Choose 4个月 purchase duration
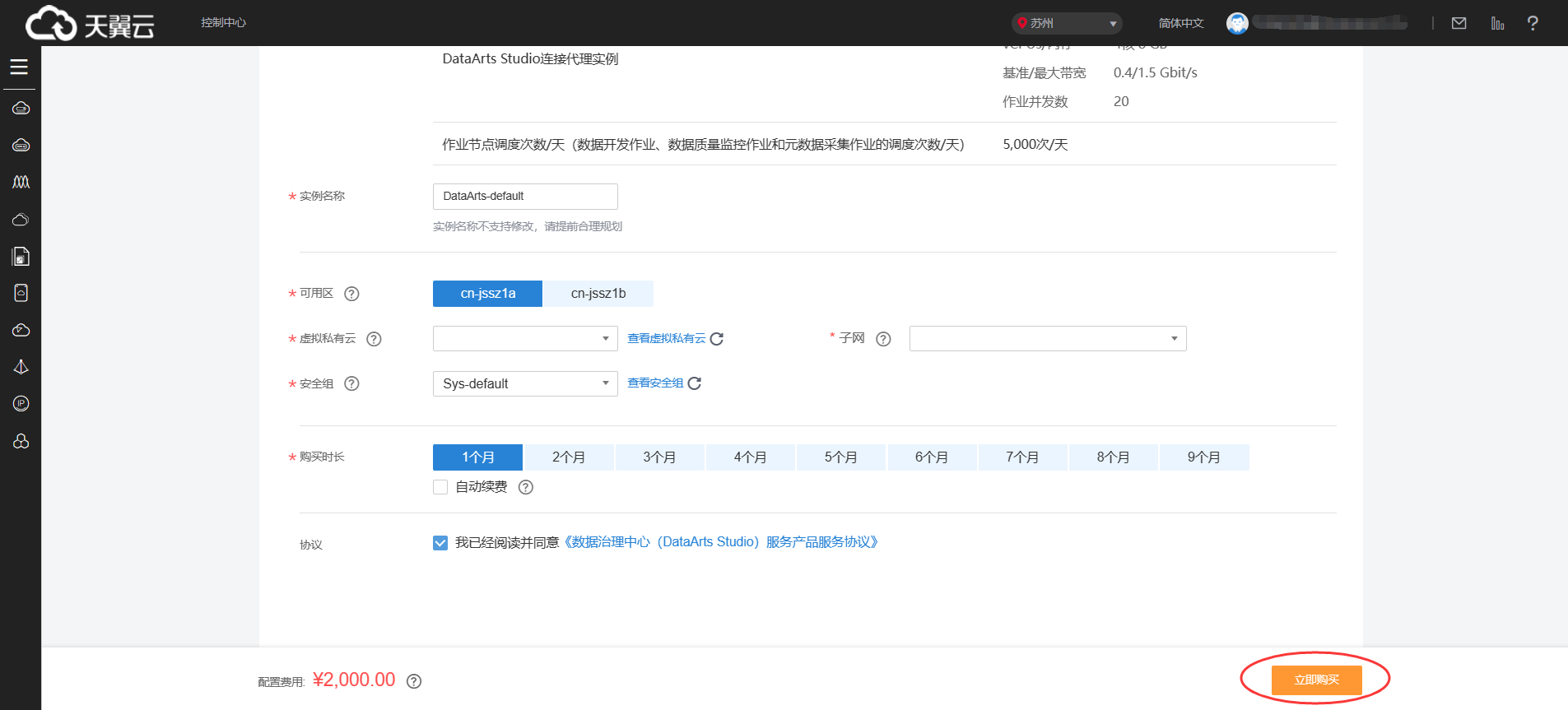Image resolution: width=1568 pixels, height=710 pixels. tap(750, 457)
